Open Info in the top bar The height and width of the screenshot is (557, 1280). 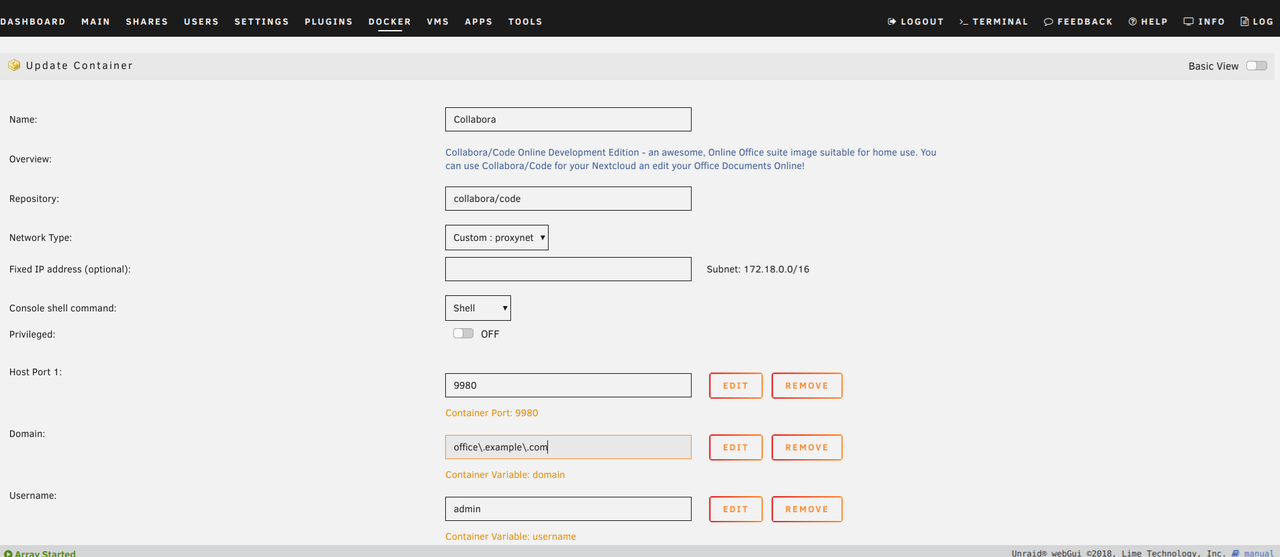pyautogui.click(x=1204, y=21)
